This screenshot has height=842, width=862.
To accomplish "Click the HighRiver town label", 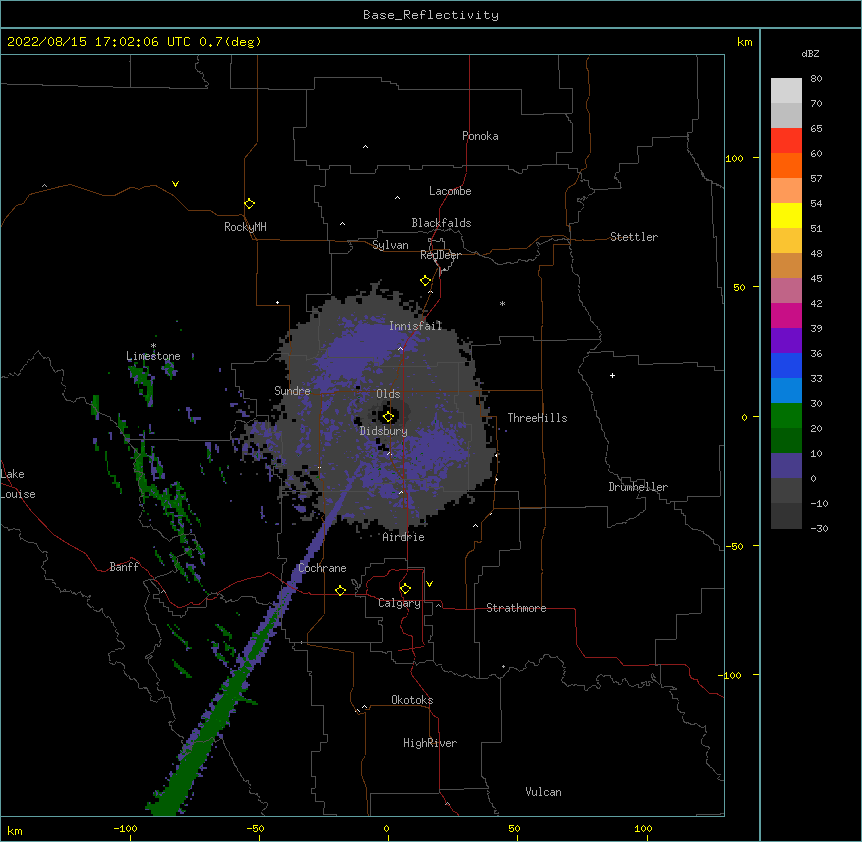I will coord(430,743).
